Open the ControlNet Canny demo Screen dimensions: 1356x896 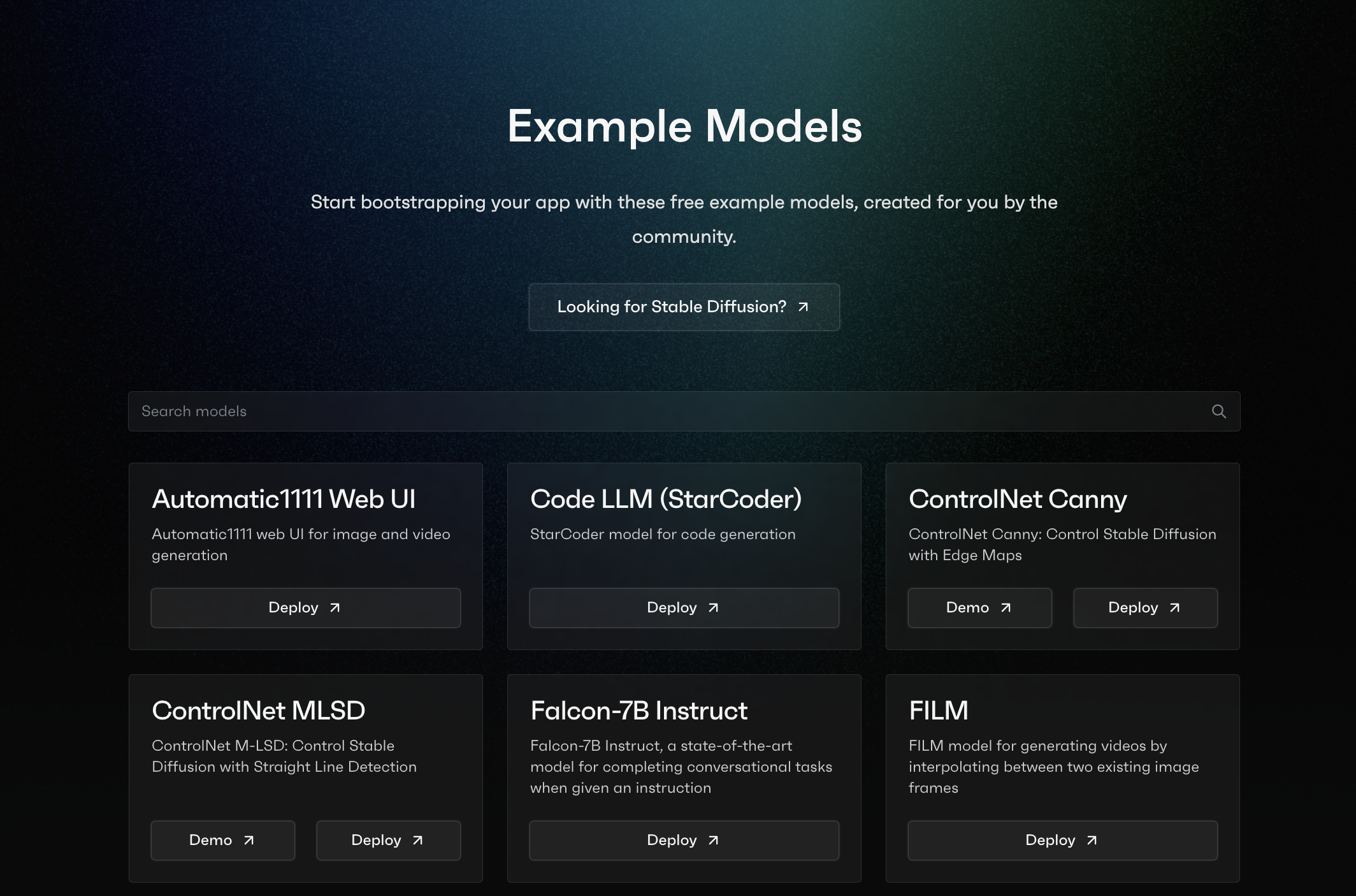pyautogui.click(x=979, y=608)
